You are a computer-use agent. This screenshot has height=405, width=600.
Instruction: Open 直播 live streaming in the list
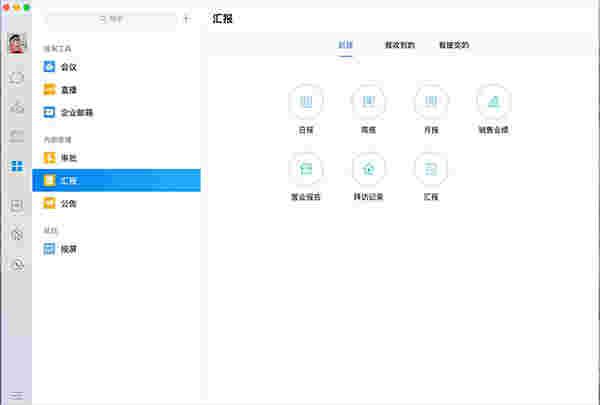click(x=70, y=90)
